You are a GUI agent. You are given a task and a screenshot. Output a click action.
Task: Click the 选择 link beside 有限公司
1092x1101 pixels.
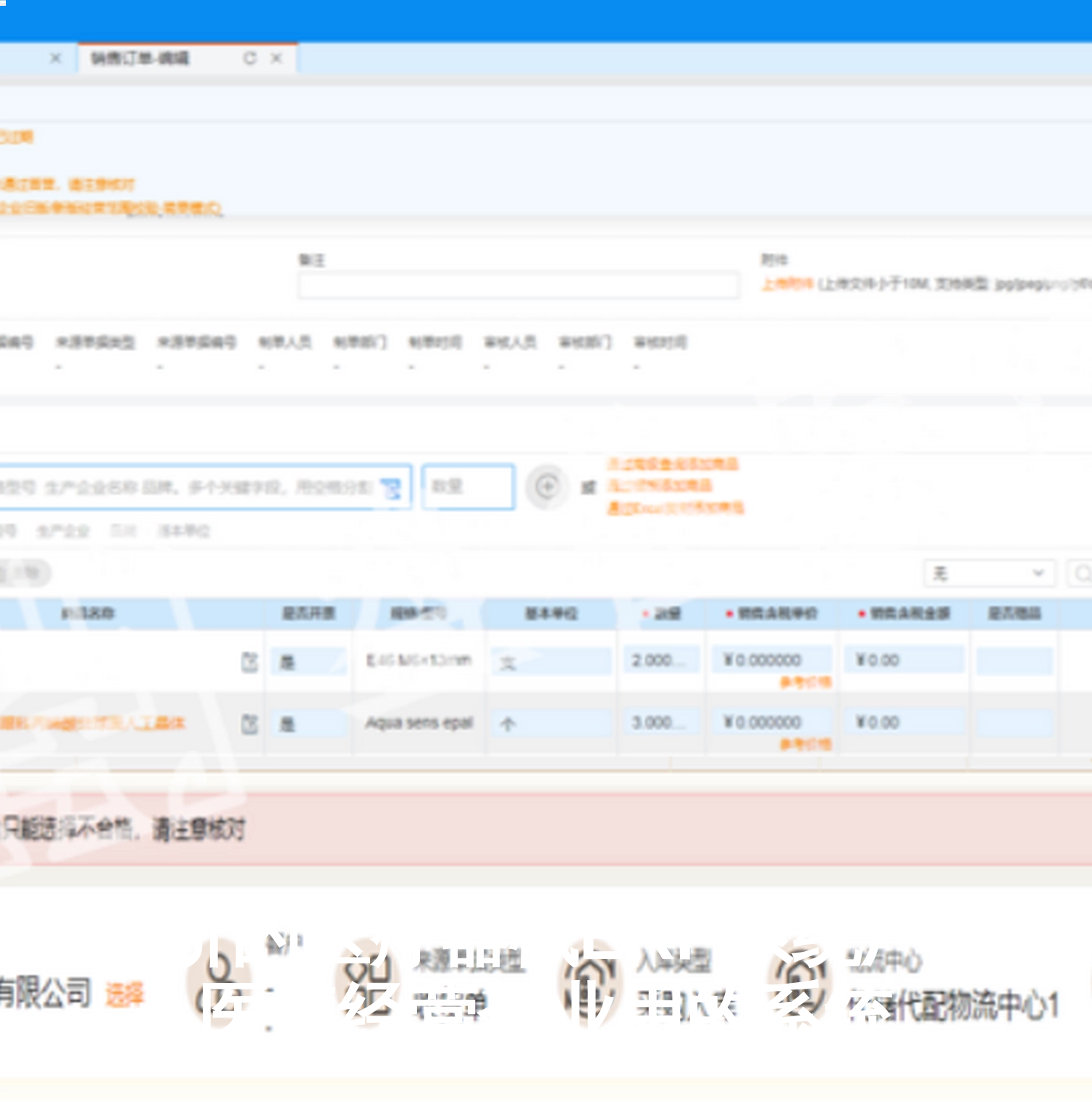pyautogui.click(x=125, y=995)
